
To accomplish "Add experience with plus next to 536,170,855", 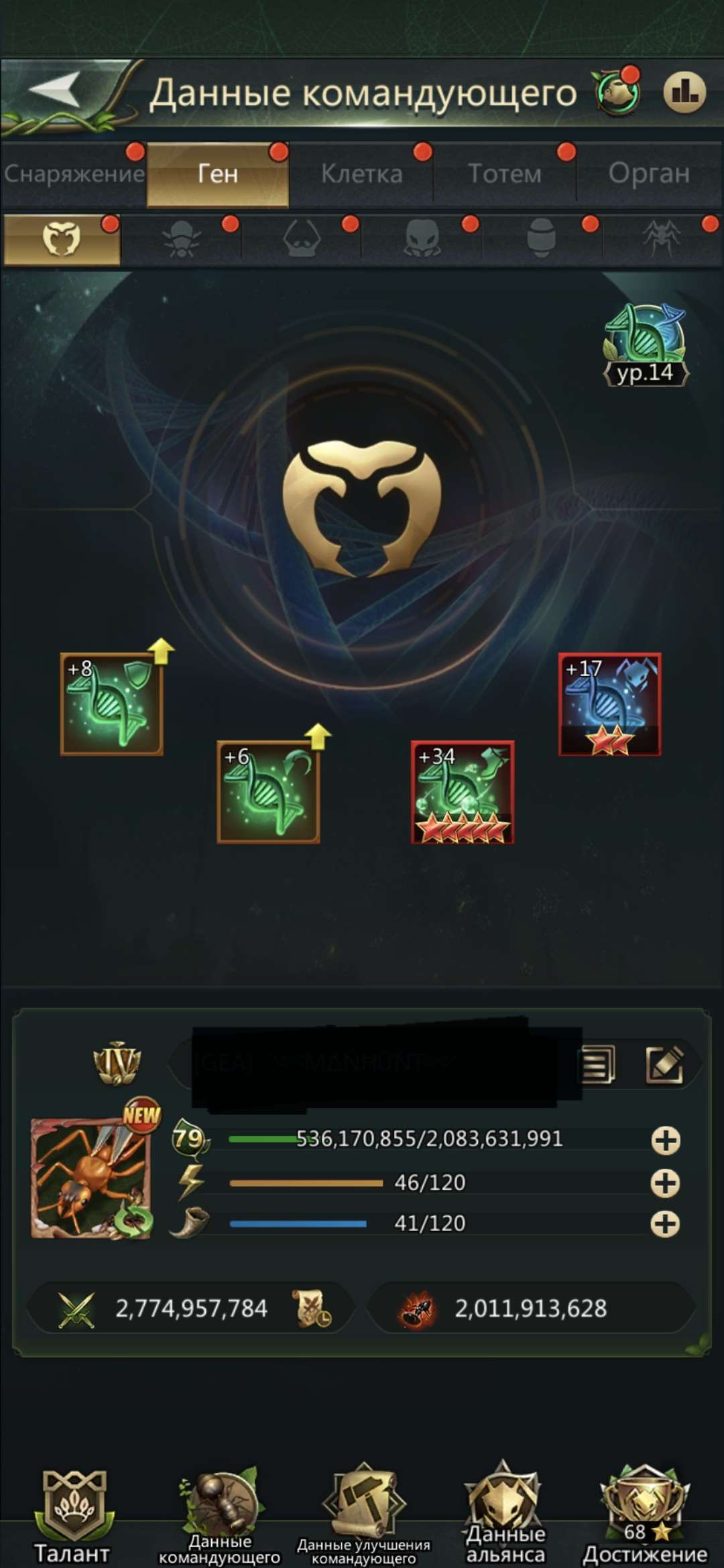I will (666, 1140).
